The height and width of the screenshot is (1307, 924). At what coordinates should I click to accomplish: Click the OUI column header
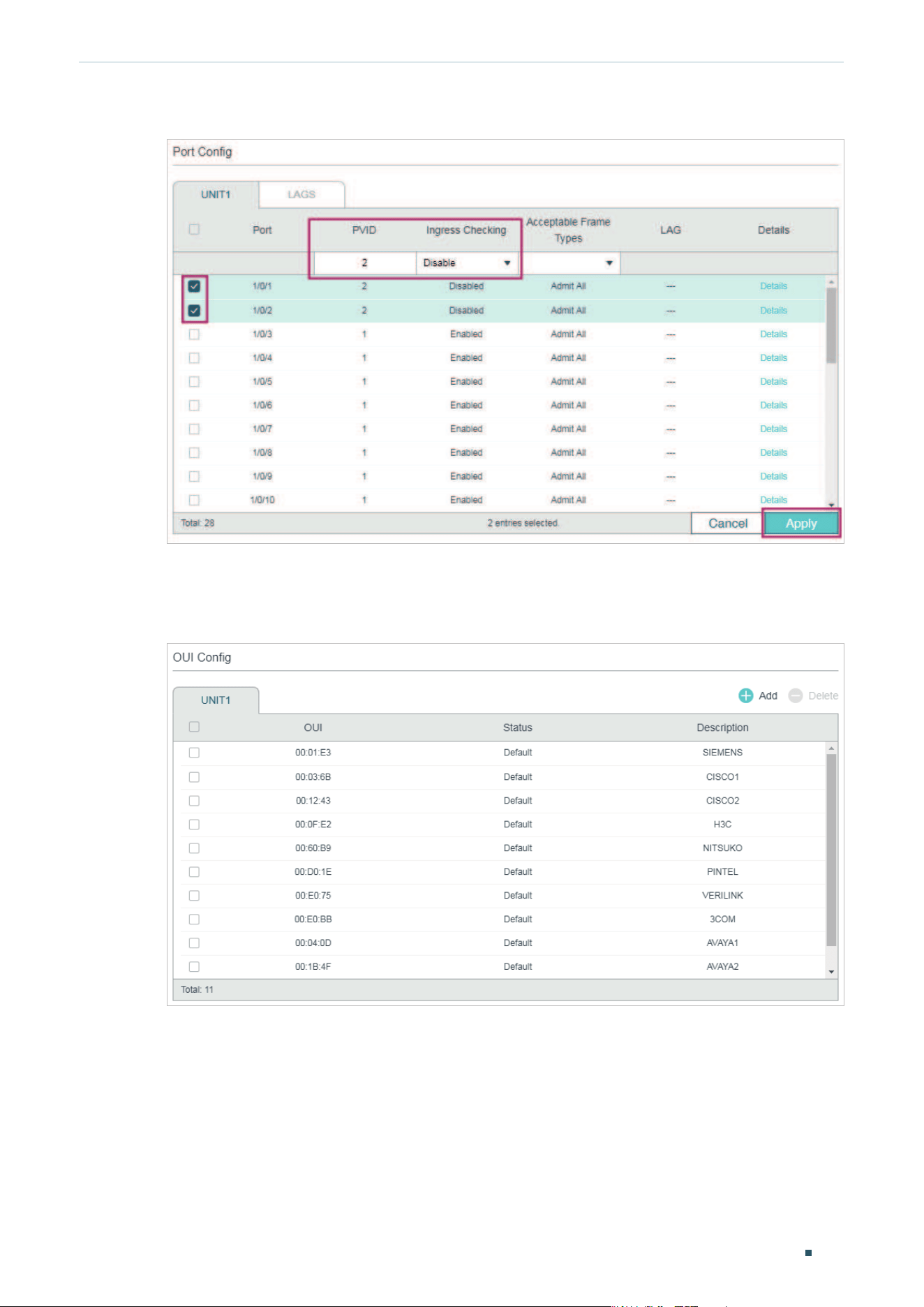pyautogui.click(x=313, y=728)
